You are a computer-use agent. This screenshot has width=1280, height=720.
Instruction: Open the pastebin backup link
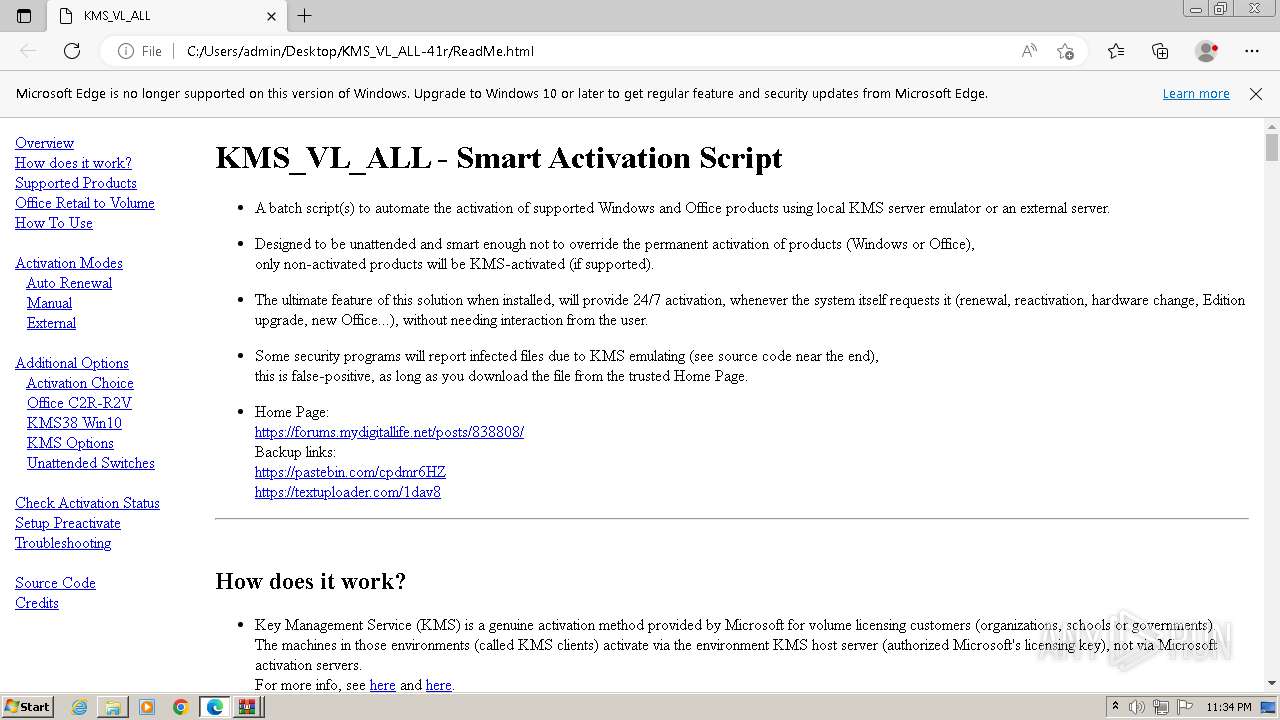coord(350,472)
